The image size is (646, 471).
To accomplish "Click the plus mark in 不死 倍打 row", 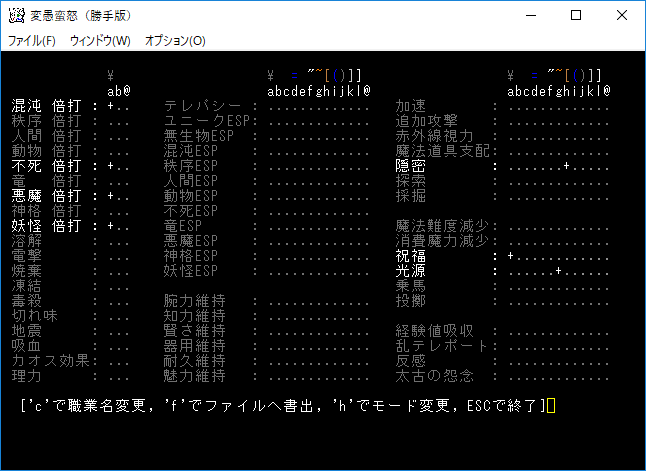I will pos(110,166).
